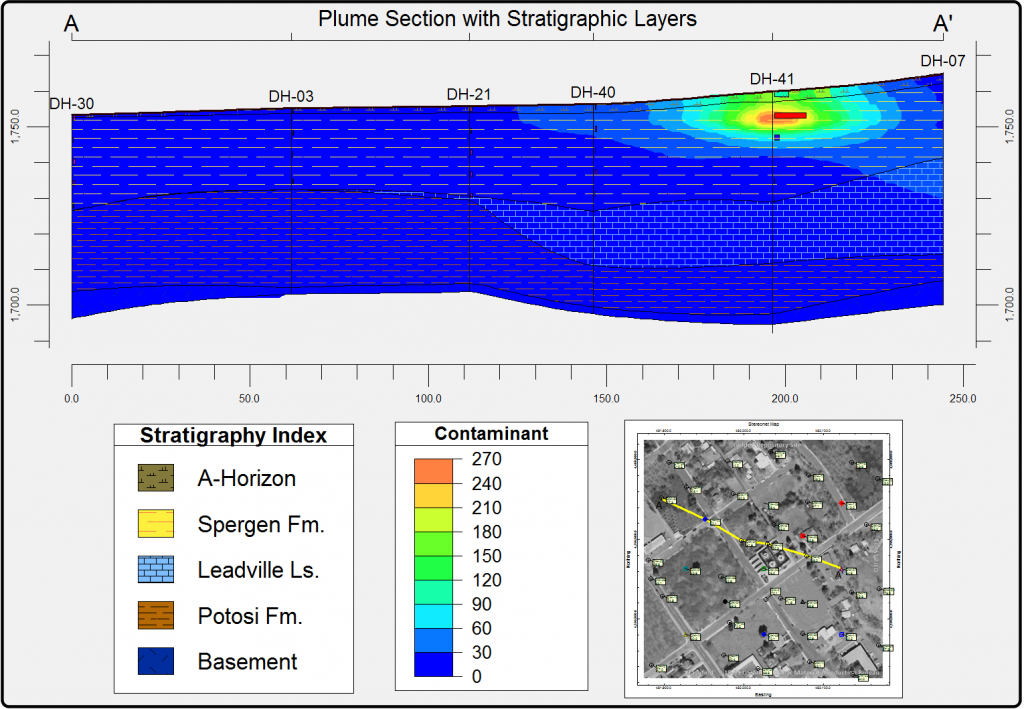Screen dimensions: 1024x709
Task: Click the "270" value in Contaminant legend
Action: (487, 459)
